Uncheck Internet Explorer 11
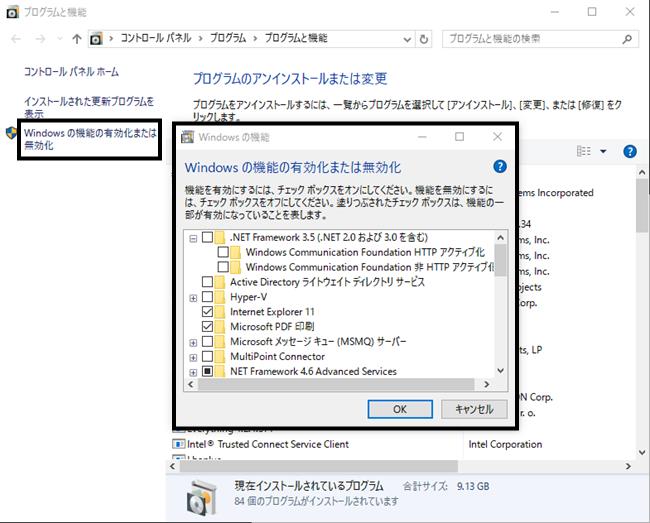 (207, 312)
